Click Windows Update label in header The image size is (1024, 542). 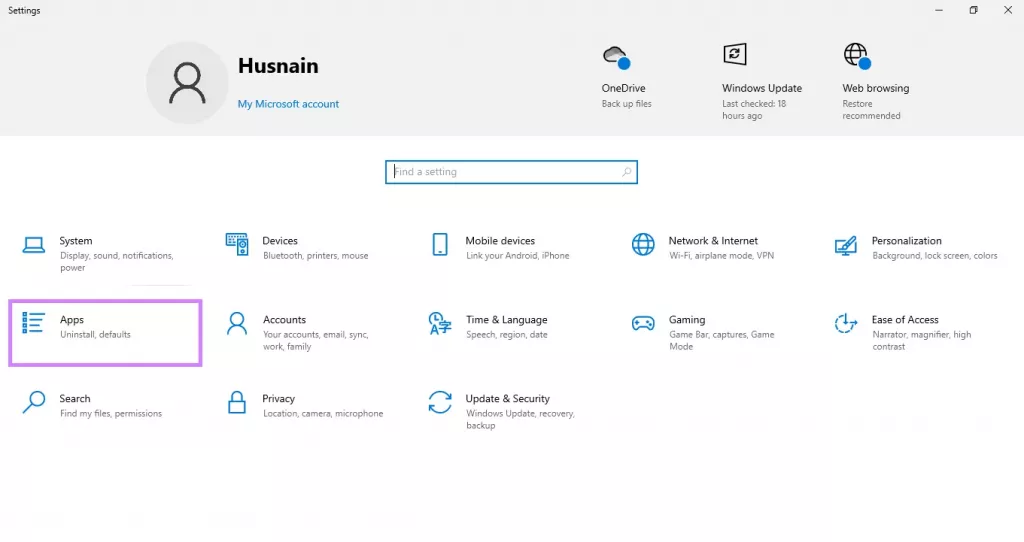click(762, 88)
